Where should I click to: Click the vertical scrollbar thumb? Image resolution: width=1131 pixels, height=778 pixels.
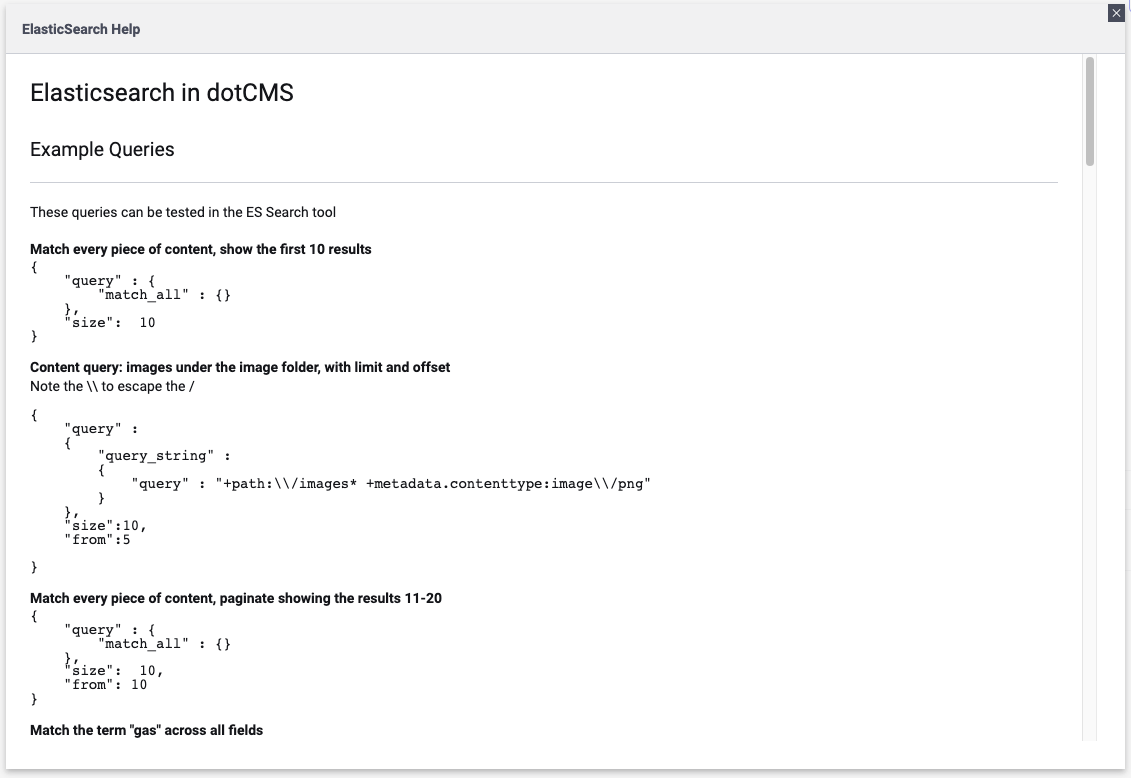point(1090,110)
